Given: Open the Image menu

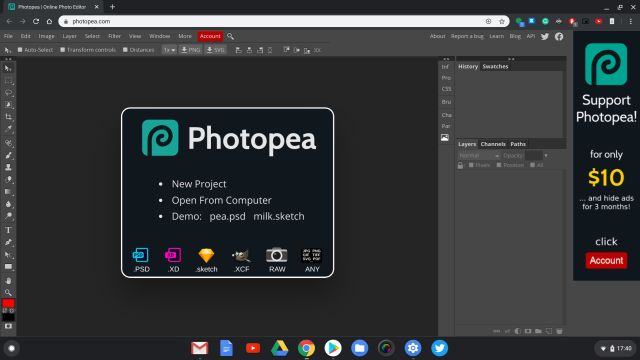Looking at the screenshot, I should [46, 36].
